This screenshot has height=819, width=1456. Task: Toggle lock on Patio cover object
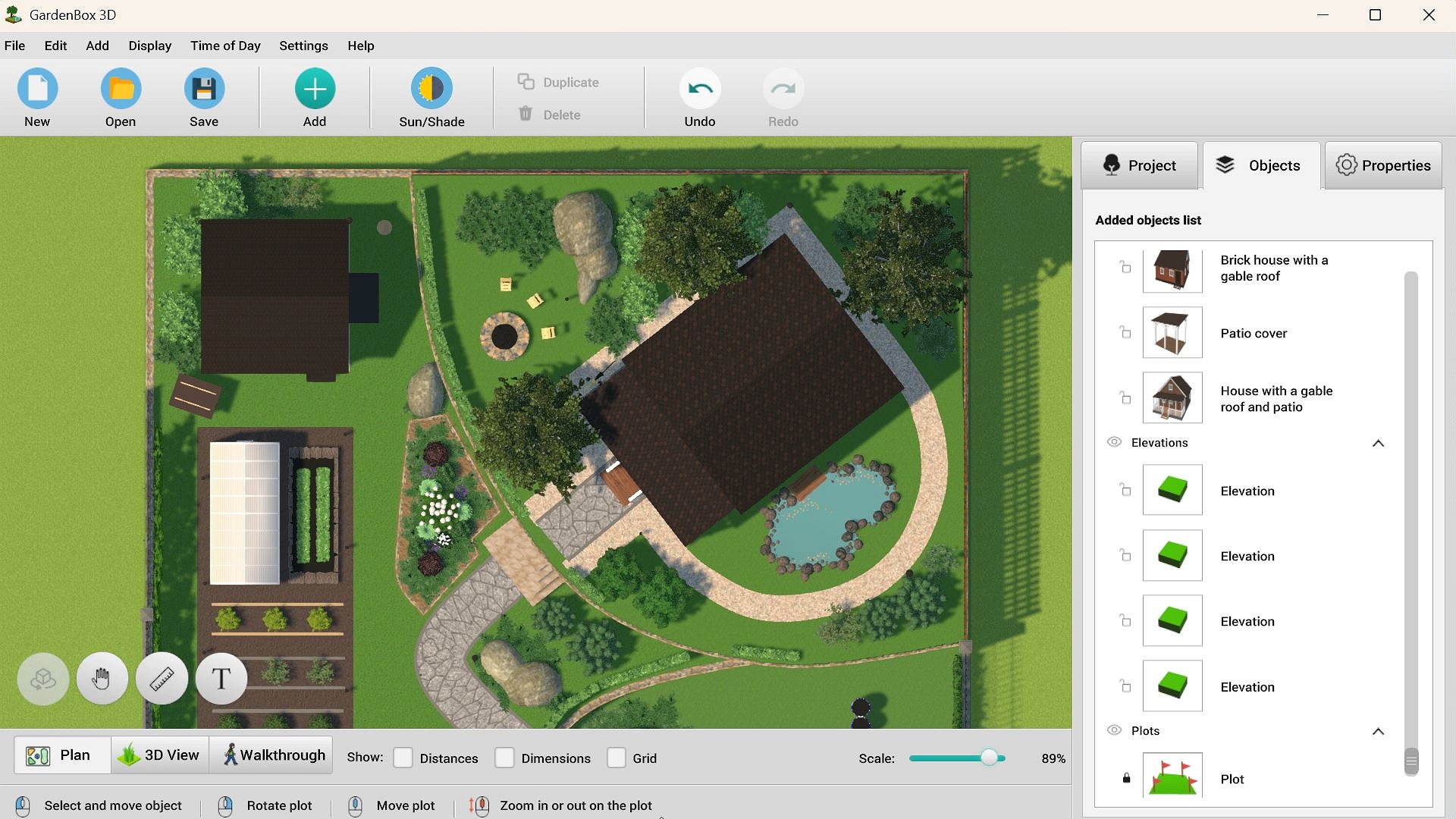1125,332
